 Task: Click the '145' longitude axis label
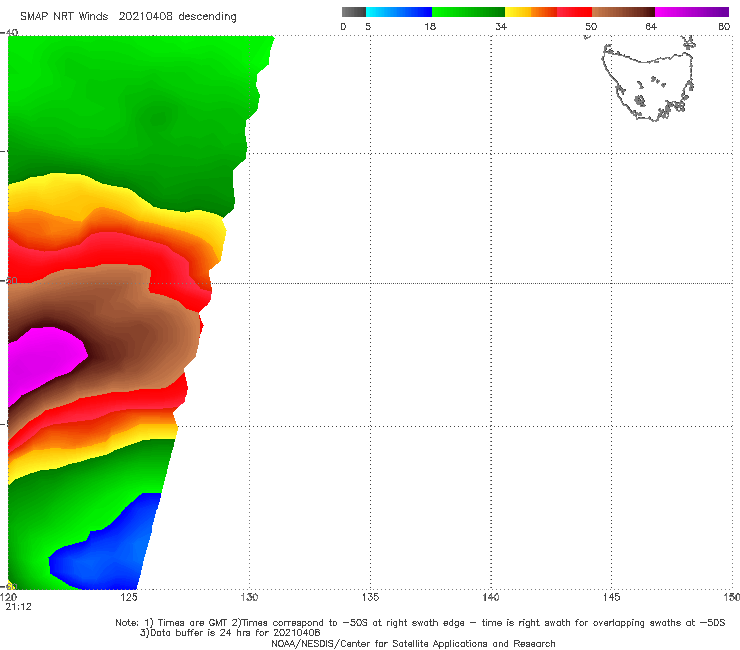612,597
